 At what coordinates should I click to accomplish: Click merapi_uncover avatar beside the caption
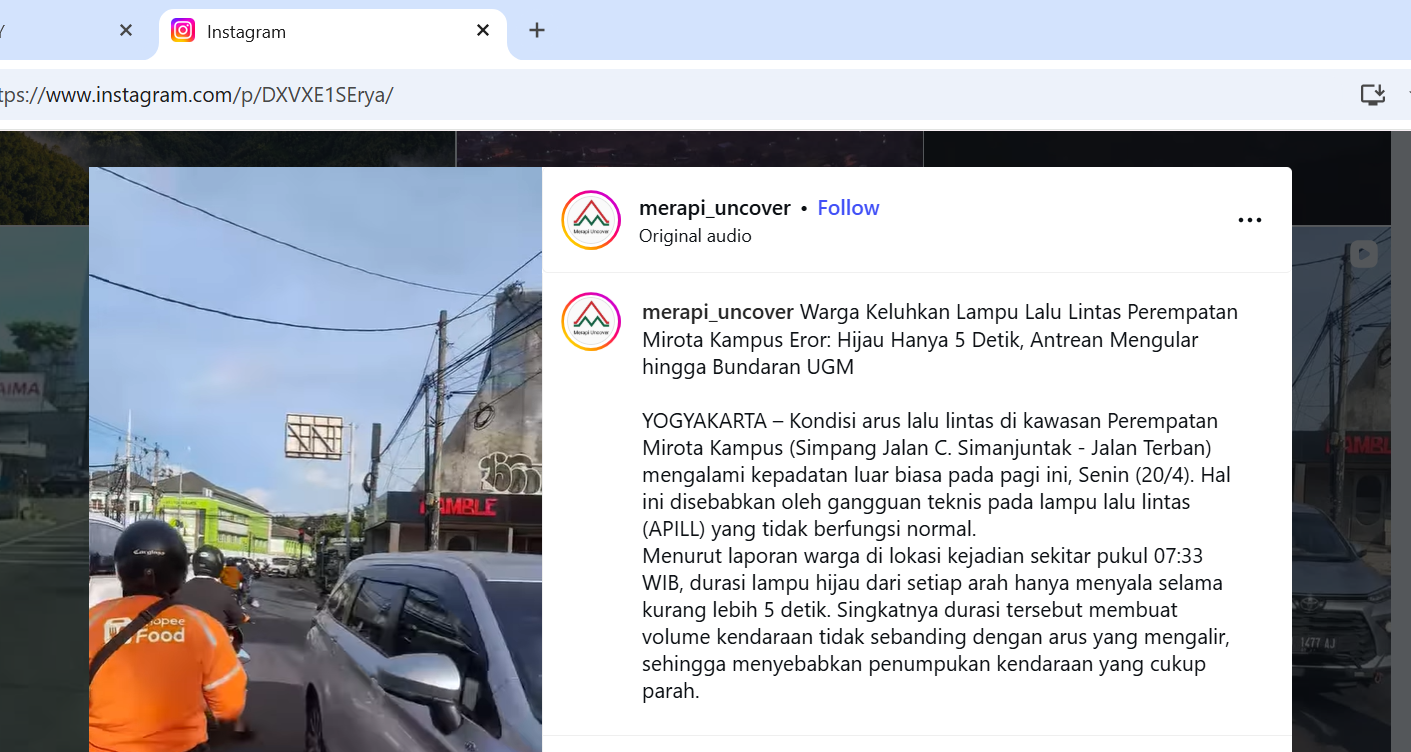click(x=591, y=322)
